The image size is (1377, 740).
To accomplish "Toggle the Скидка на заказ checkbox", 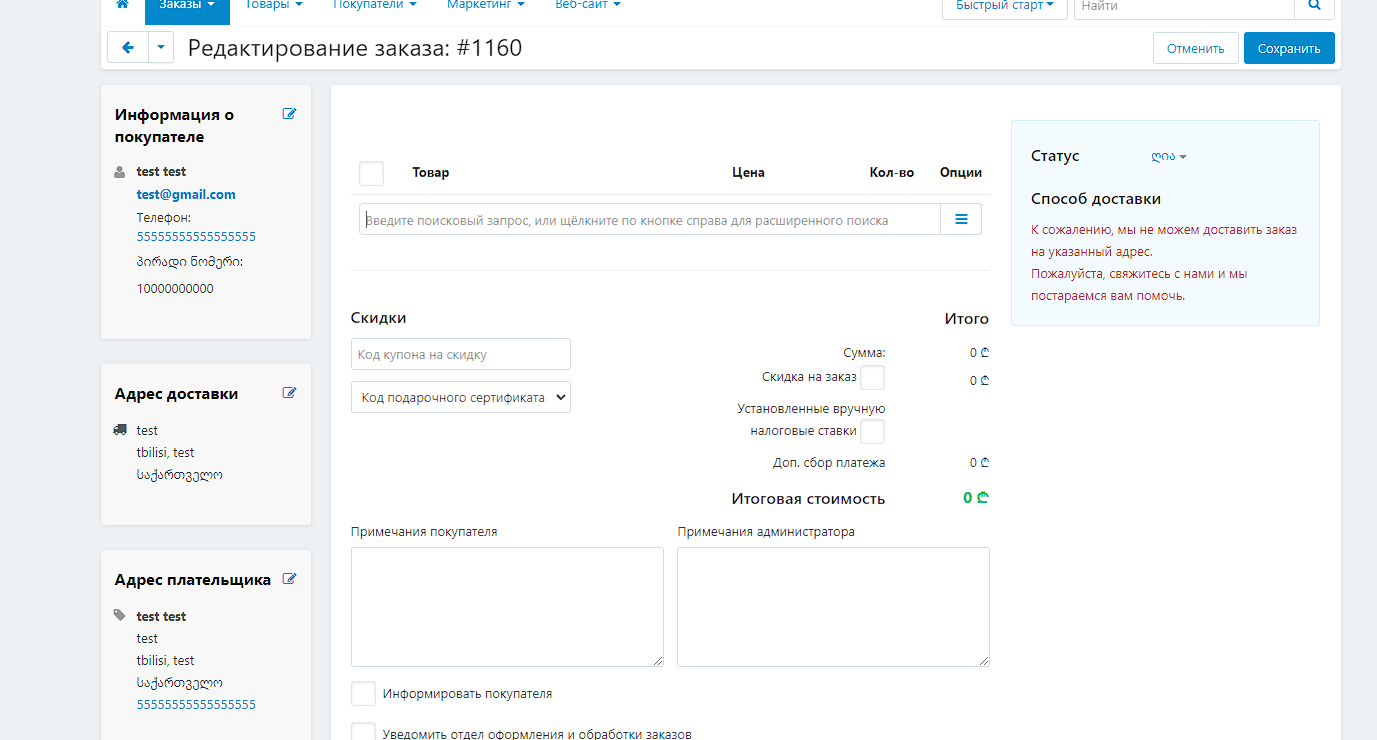I will (873, 378).
